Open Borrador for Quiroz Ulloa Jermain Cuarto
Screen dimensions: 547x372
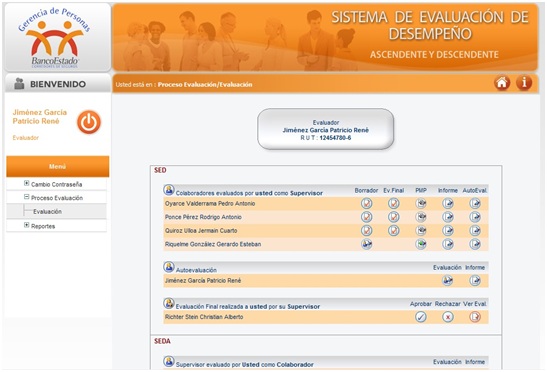tap(366, 231)
